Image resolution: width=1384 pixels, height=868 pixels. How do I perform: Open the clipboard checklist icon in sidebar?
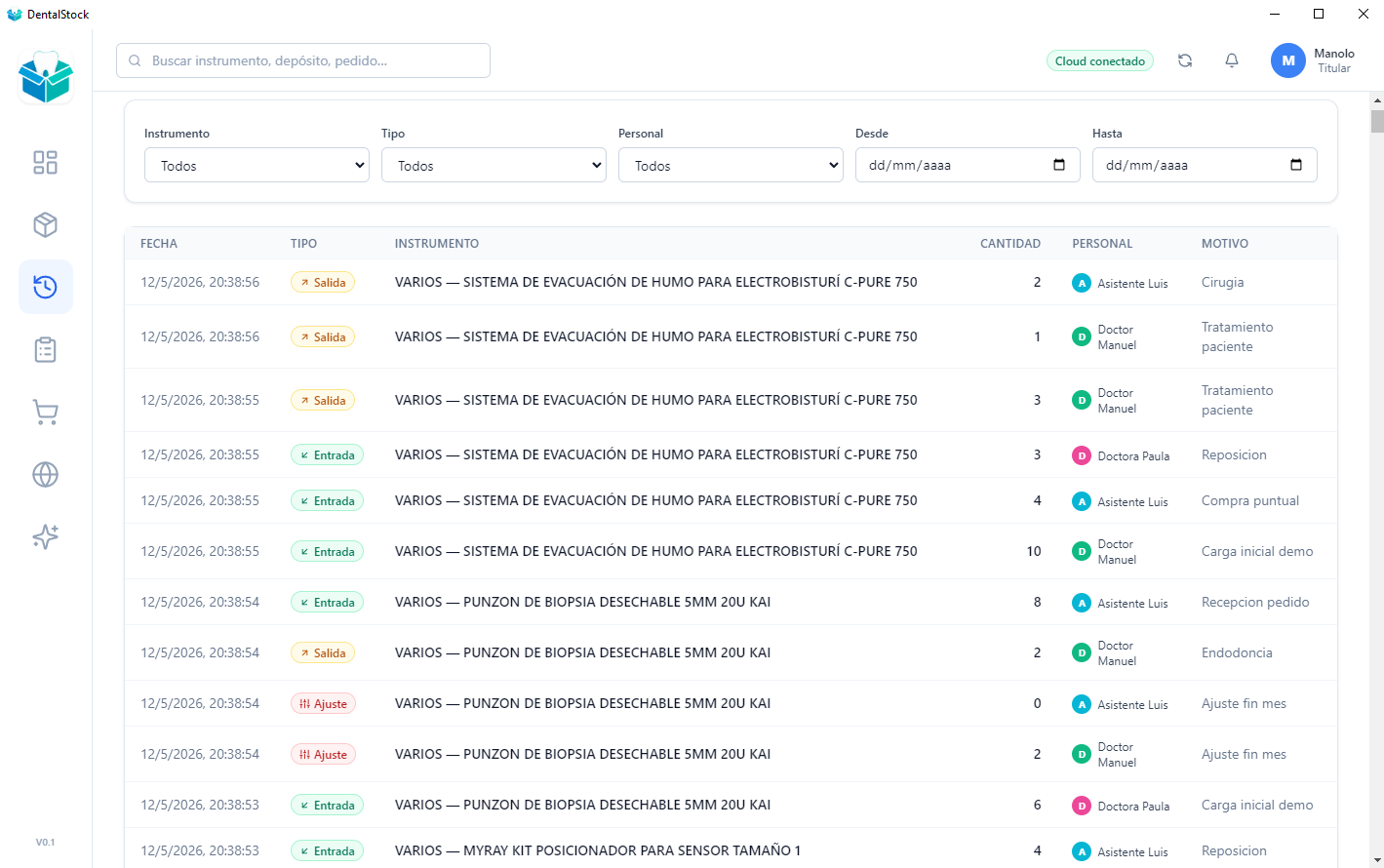click(46, 349)
